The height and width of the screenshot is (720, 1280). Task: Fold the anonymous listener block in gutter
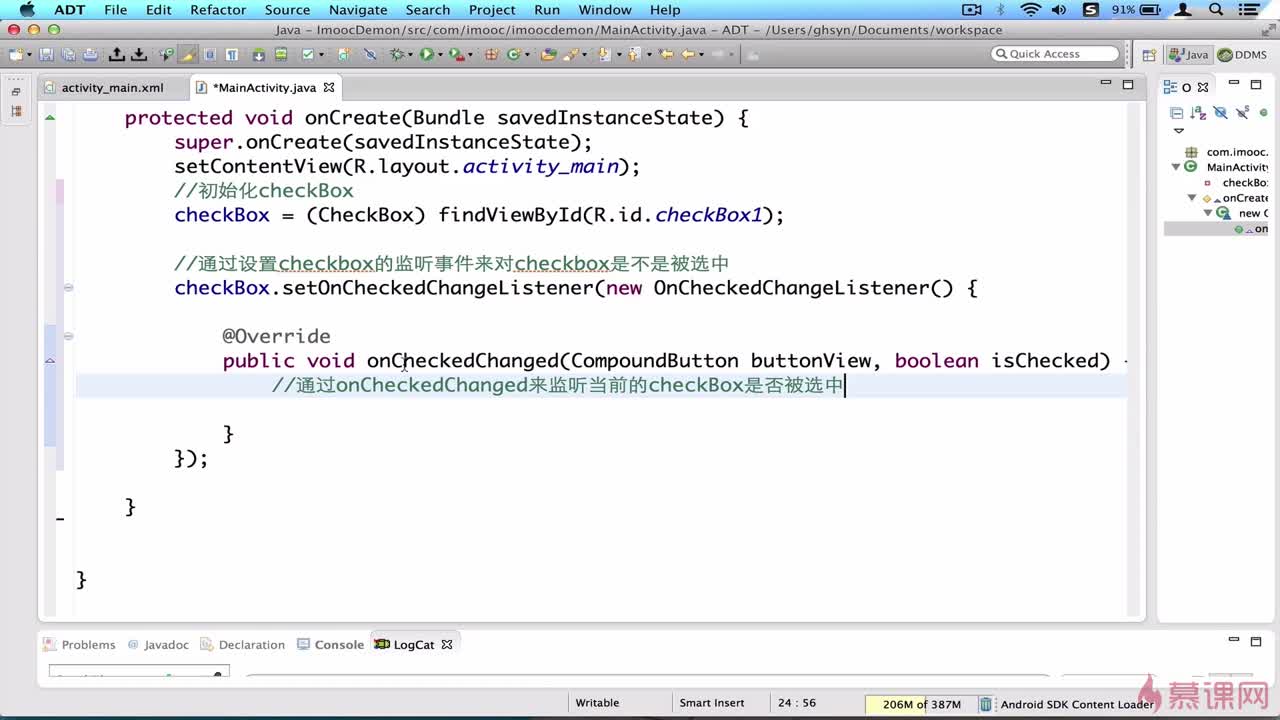coord(68,288)
